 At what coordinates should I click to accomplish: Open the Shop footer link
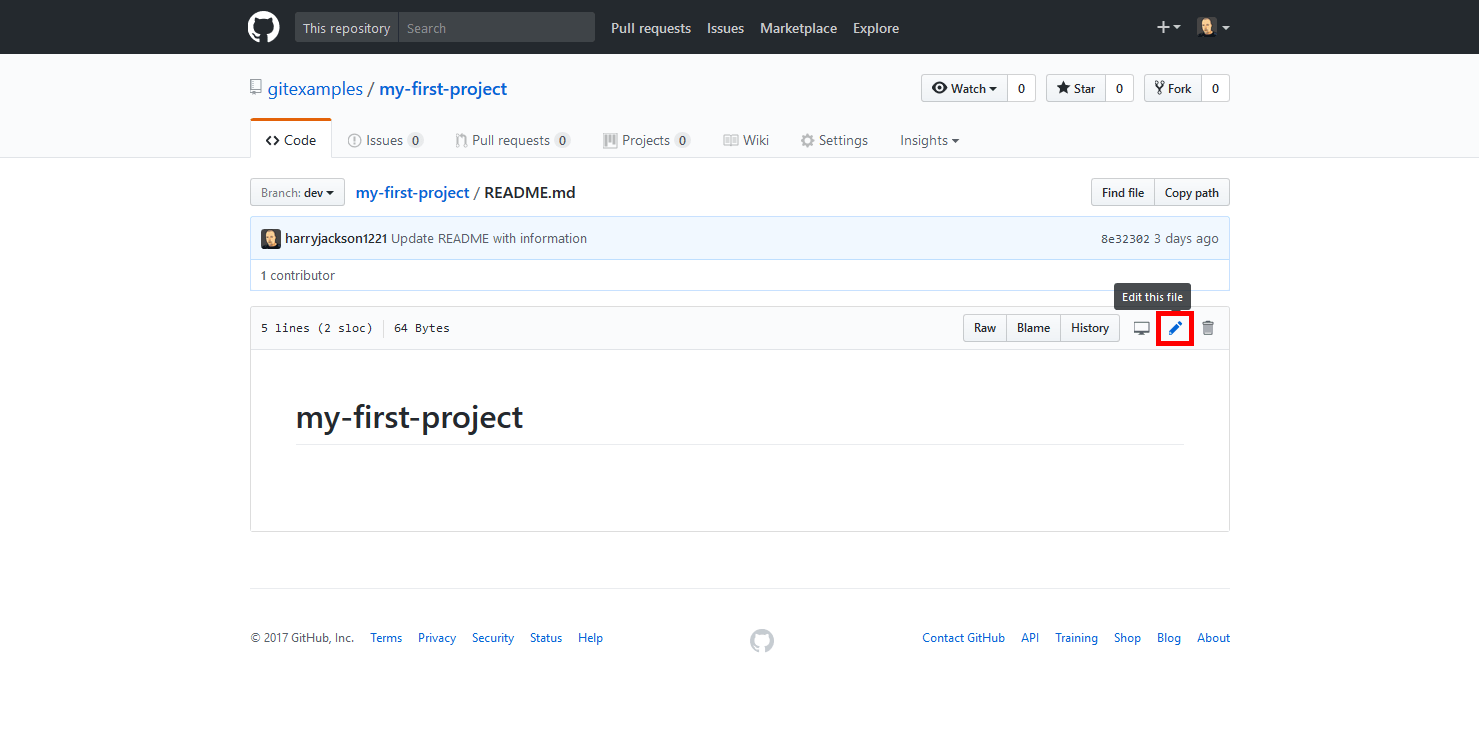tap(1127, 638)
